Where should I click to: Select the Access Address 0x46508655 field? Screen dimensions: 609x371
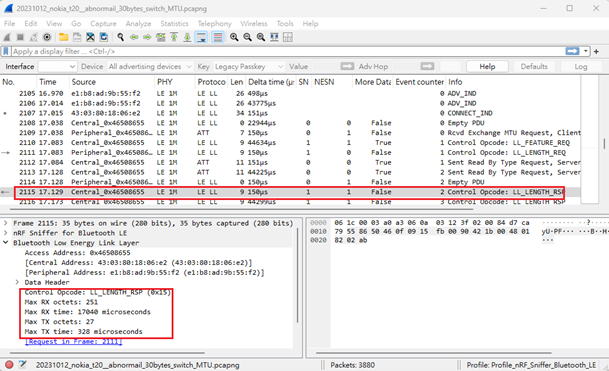coord(78,253)
